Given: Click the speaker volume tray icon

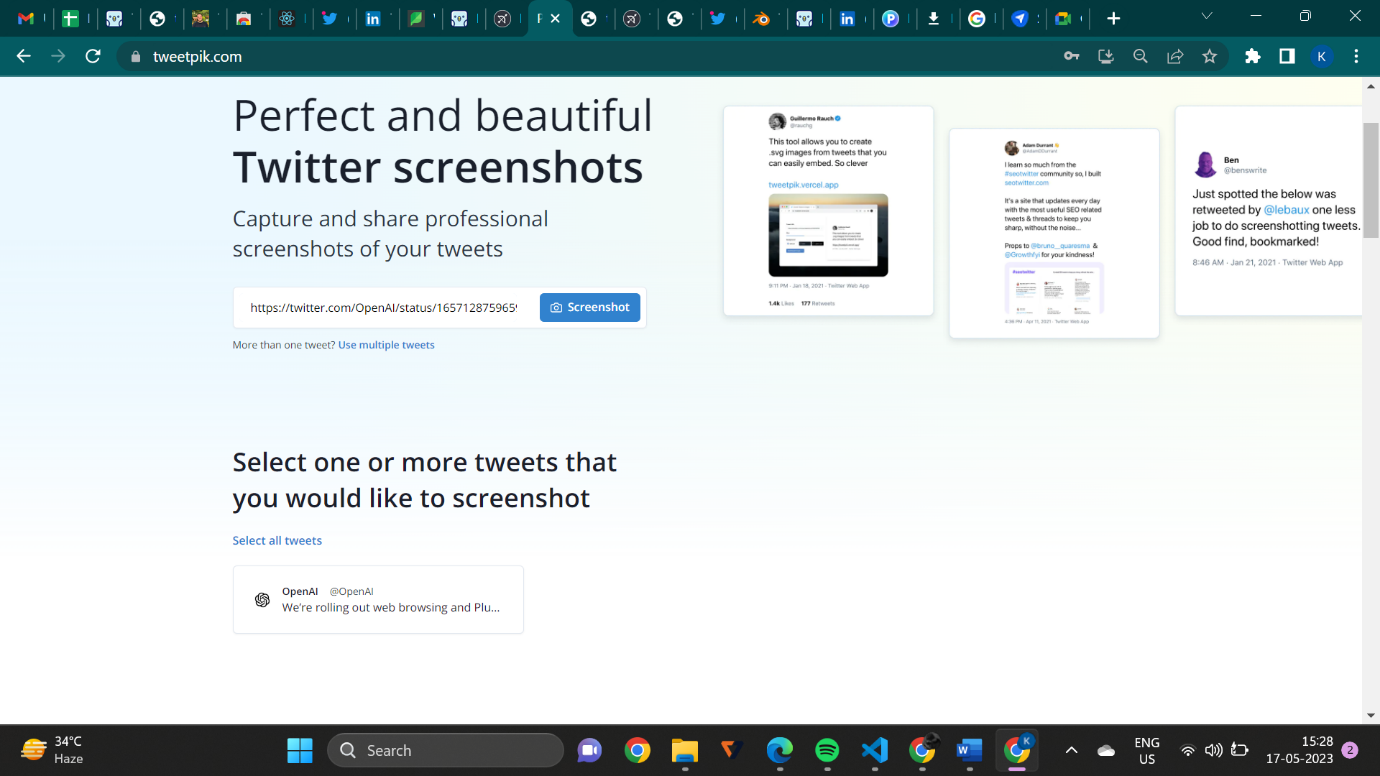Looking at the screenshot, I should (1213, 750).
